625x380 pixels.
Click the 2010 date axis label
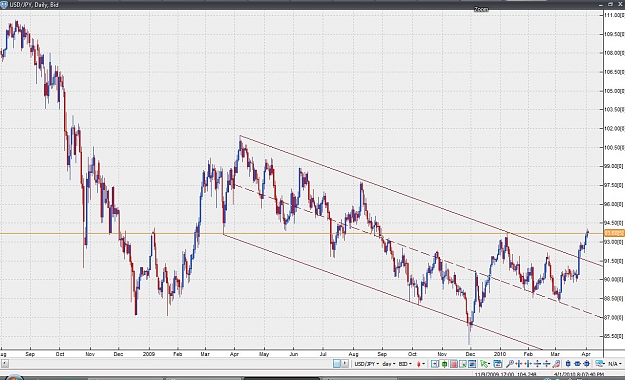click(500, 354)
